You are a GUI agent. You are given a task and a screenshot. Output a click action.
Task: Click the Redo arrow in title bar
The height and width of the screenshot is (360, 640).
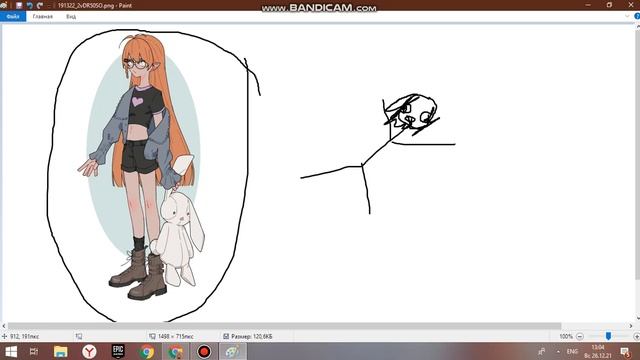[x=40, y=5]
